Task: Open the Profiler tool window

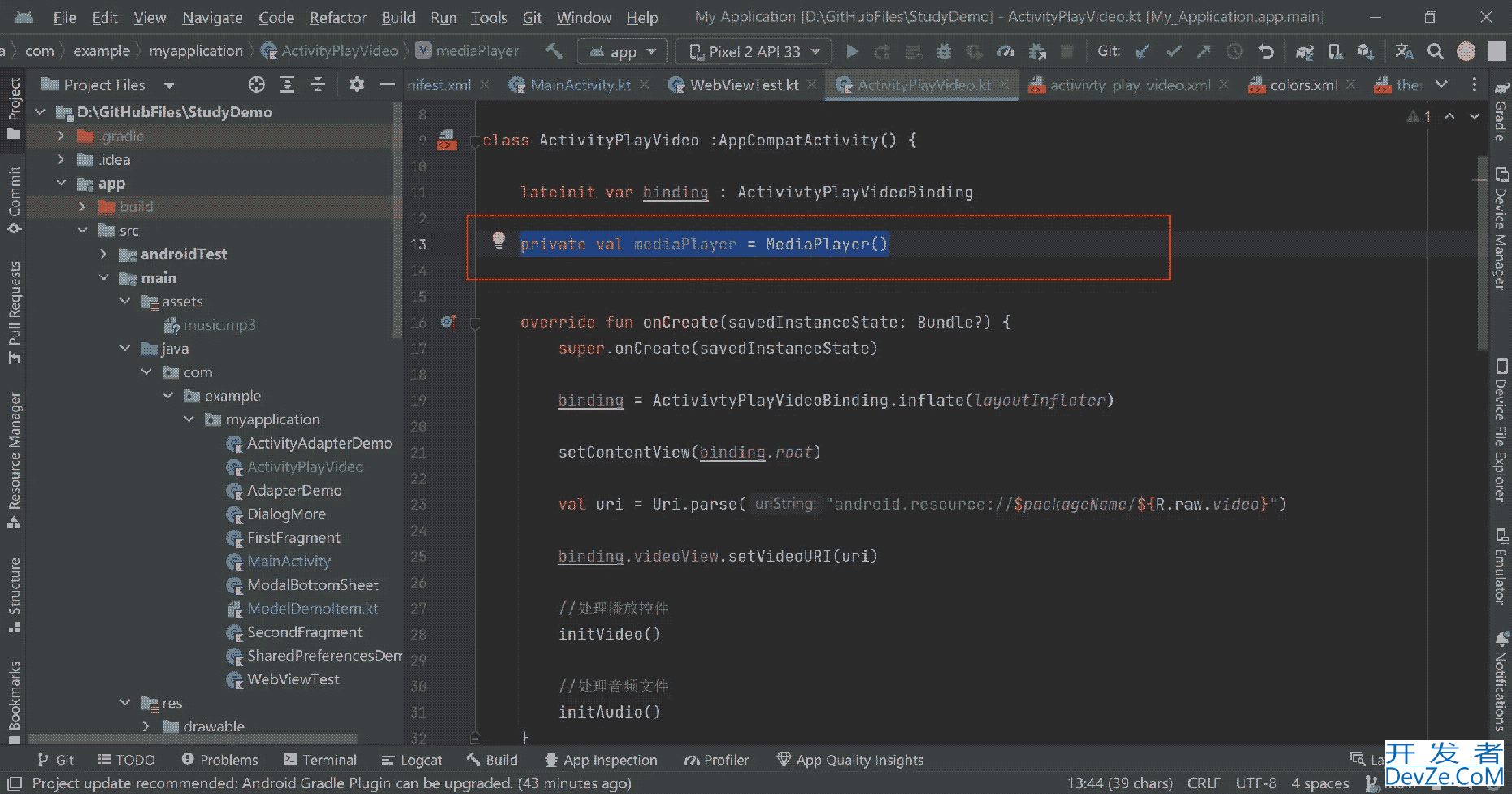Action: click(716, 759)
